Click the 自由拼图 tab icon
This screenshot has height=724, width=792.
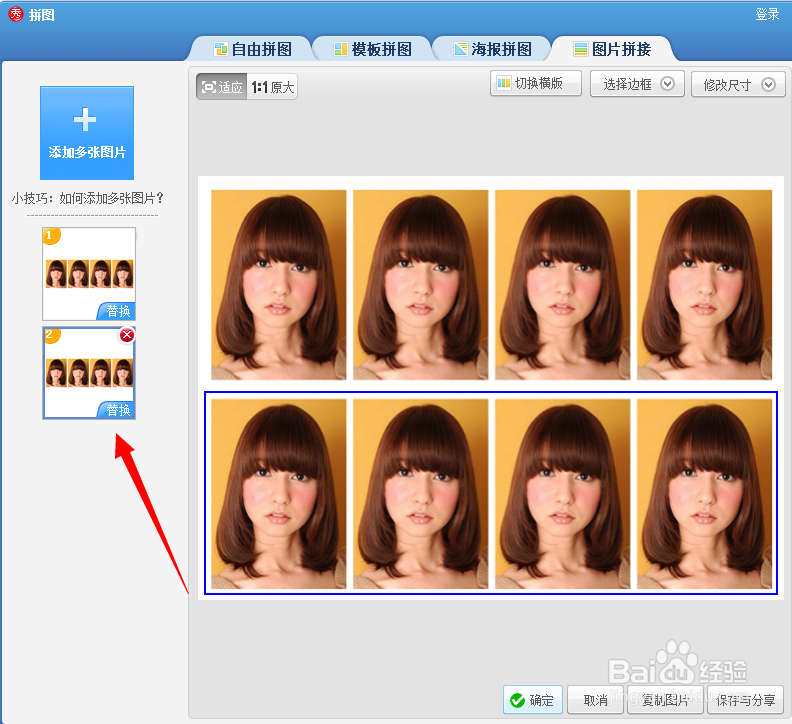click(221, 49)
